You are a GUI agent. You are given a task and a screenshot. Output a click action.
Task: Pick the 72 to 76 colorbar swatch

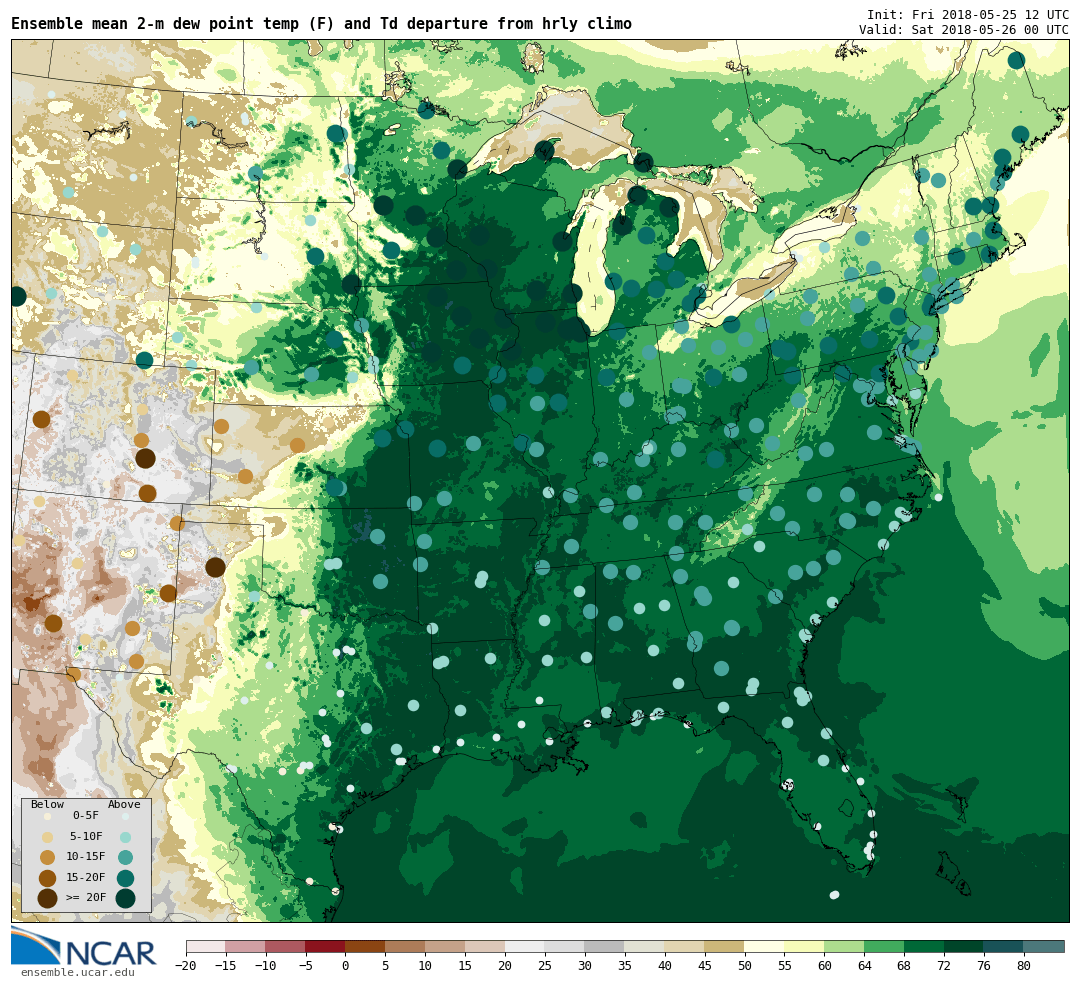[965, 946]
